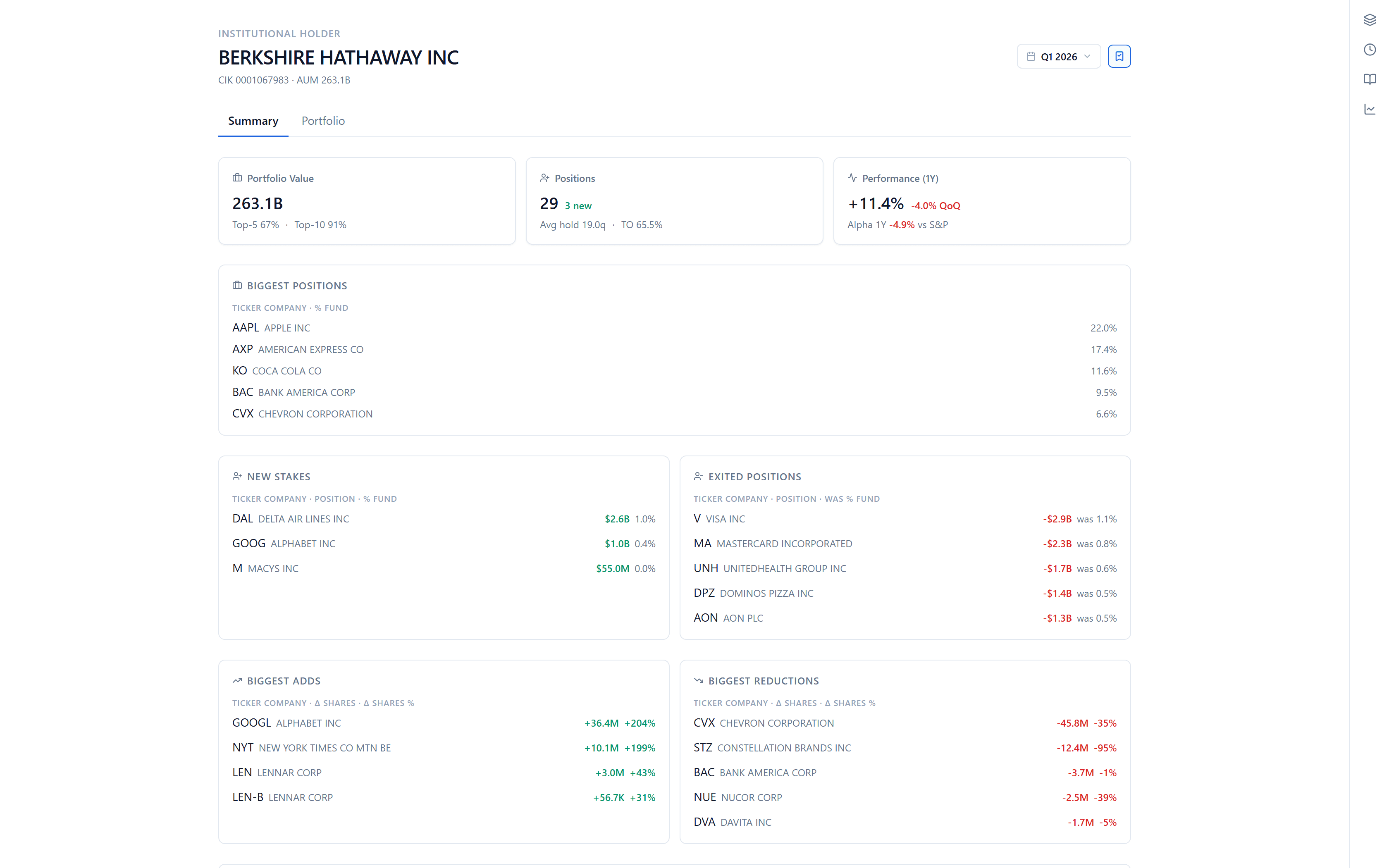
Task: Open V Visa Inc exited position
Action: [905, 519]
